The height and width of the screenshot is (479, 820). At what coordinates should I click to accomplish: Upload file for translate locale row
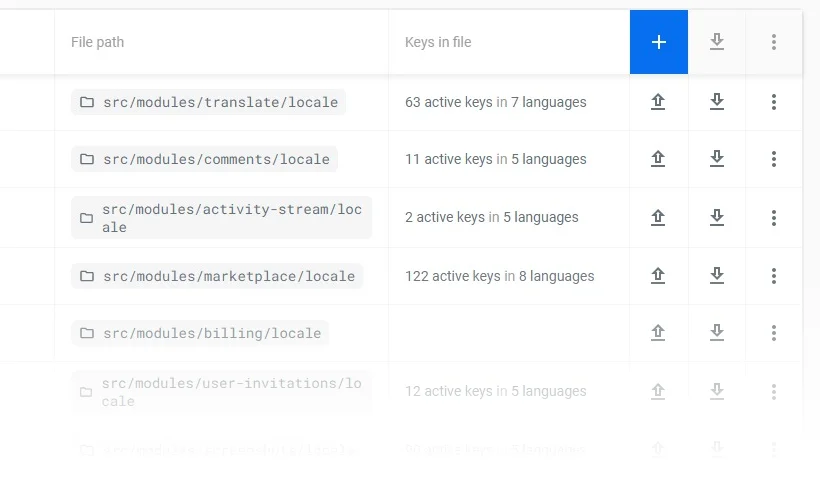[658, 102]
